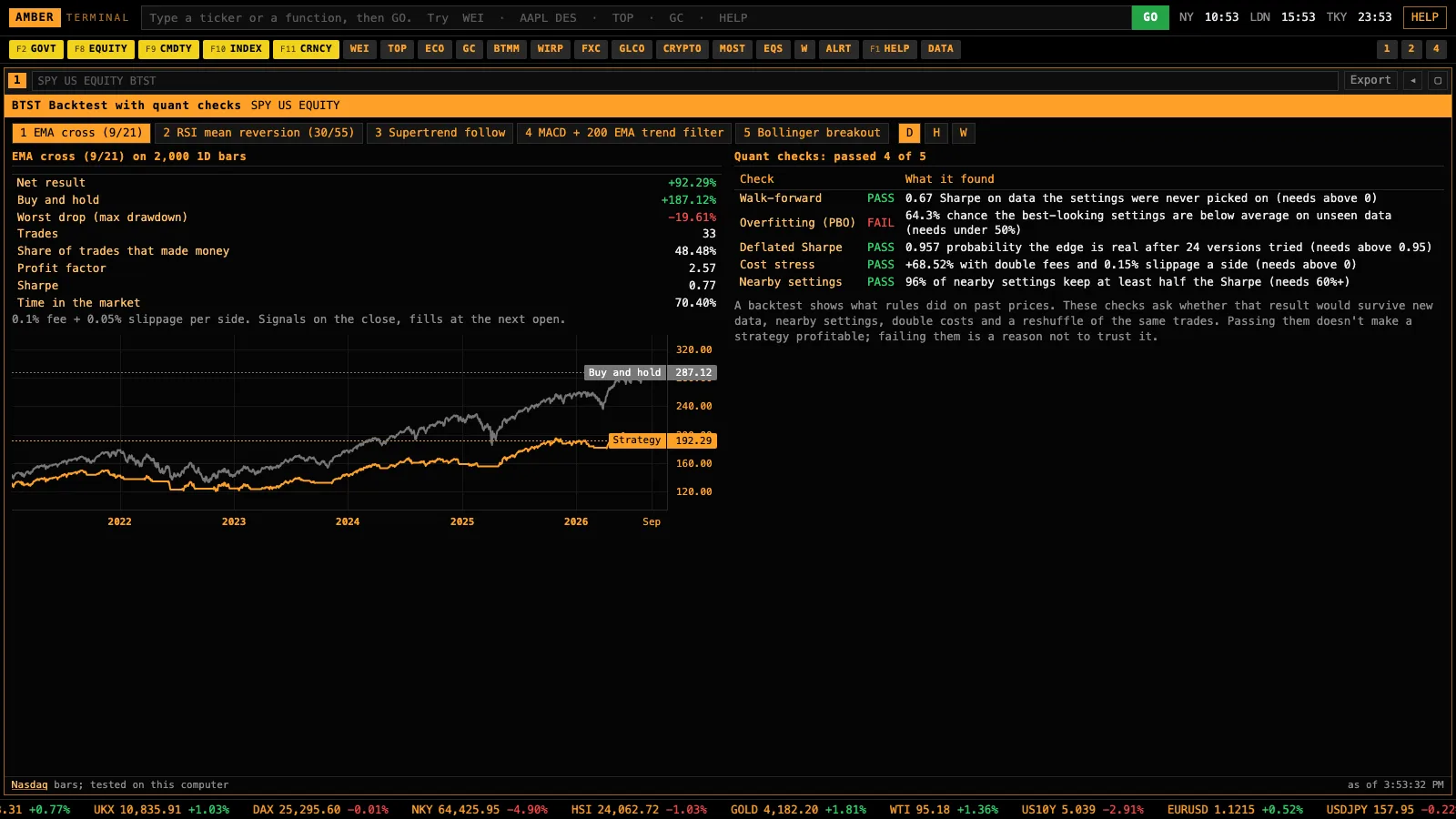The width and height of the screenshot is (1456, 819).
Task: Select the Bollinger breakout strategy tab
Action: (812, 133)
